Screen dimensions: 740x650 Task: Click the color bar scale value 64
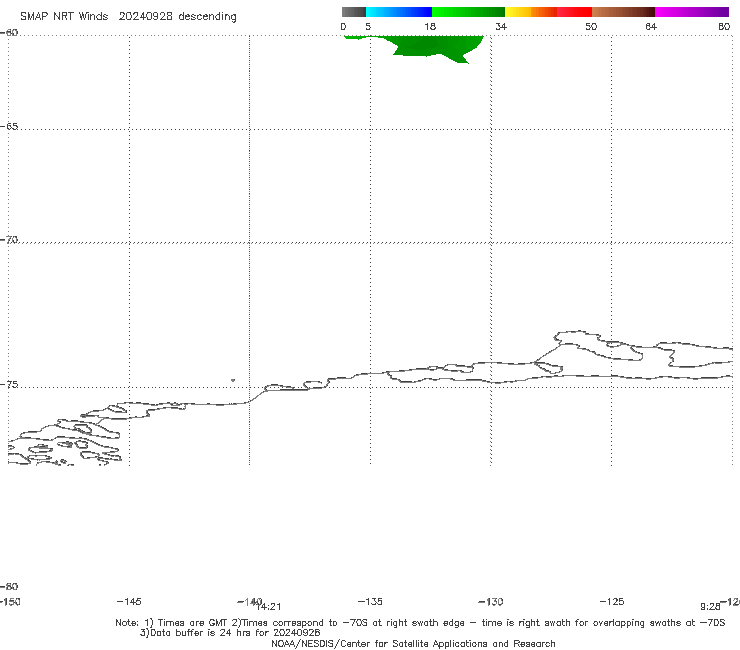click(651, 27)
